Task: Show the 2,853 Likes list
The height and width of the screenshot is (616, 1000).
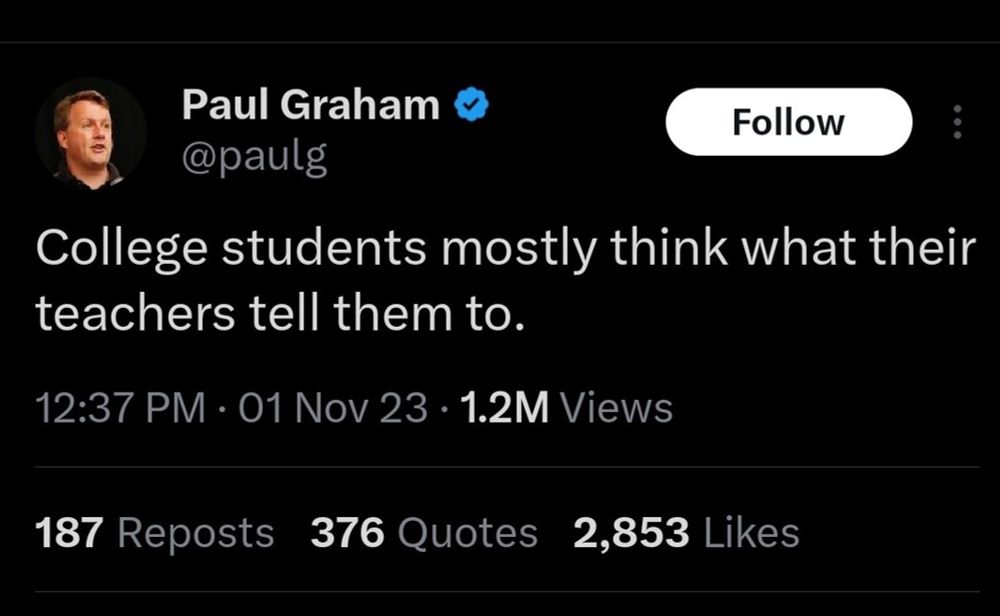Action: click(x=686, y=533)
